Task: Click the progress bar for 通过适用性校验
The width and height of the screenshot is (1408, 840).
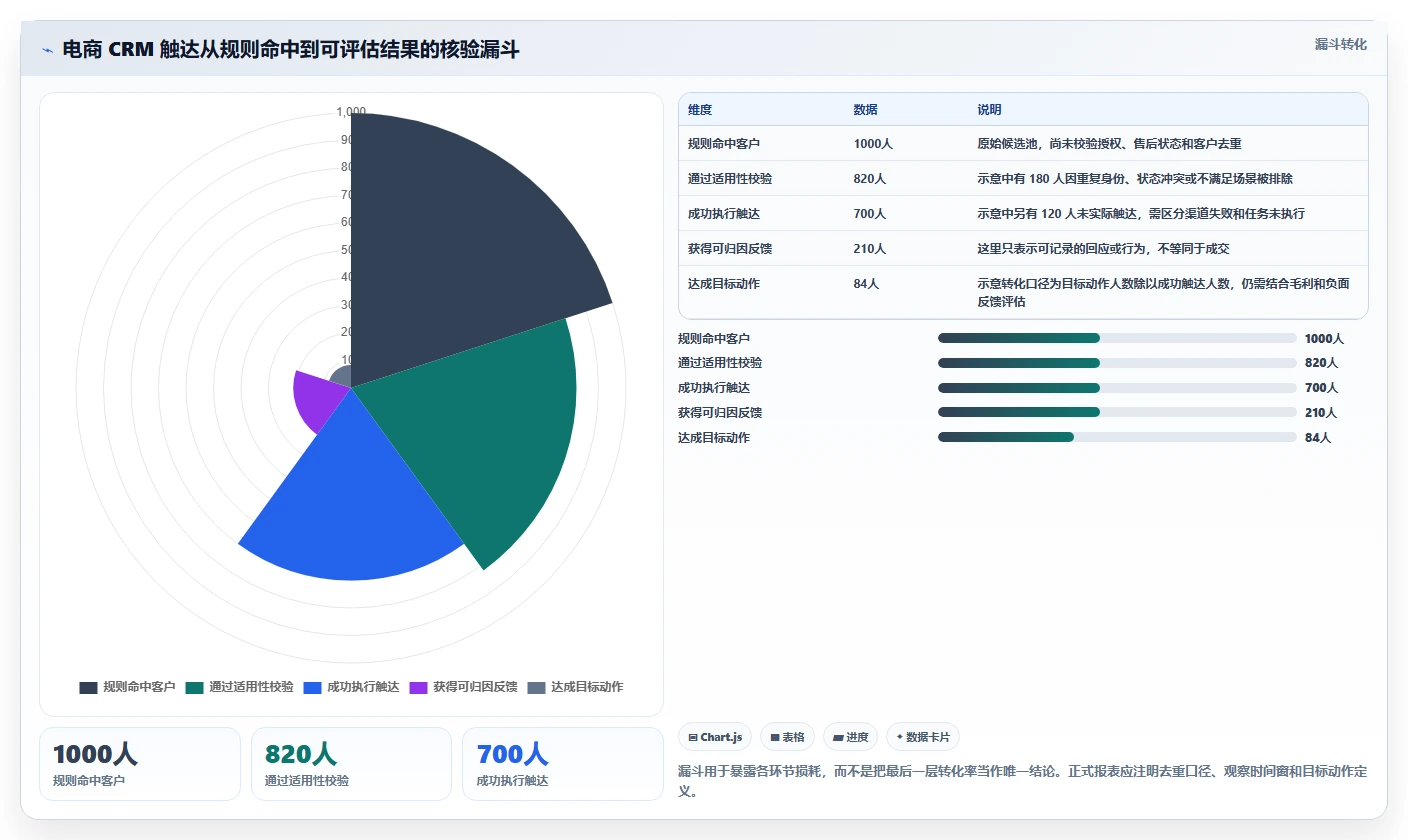Action: pyautogui.click(x=1117, y=363)
